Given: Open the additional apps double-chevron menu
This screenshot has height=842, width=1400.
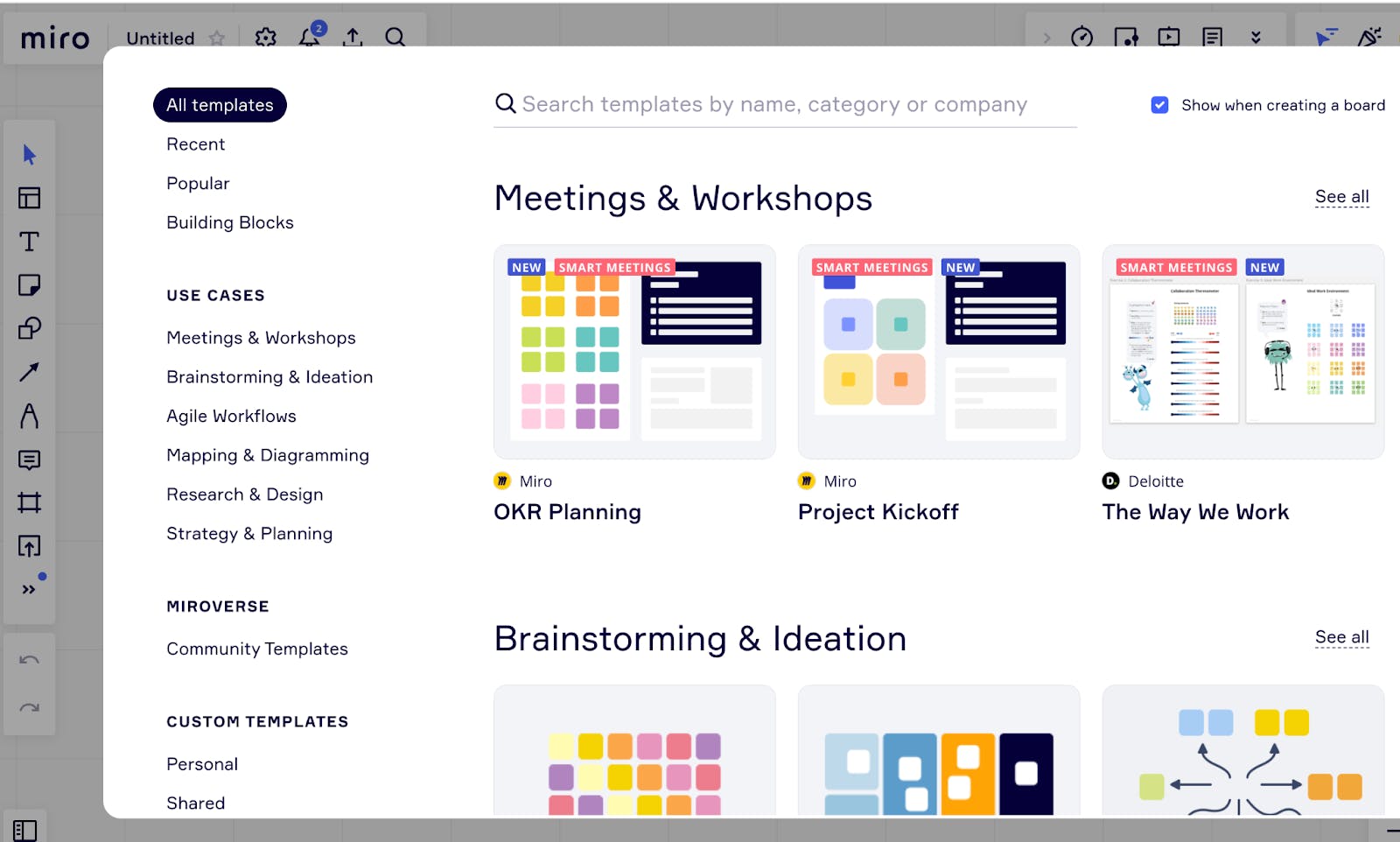Looking at the screenshot, I should [x=1256, y=38].
